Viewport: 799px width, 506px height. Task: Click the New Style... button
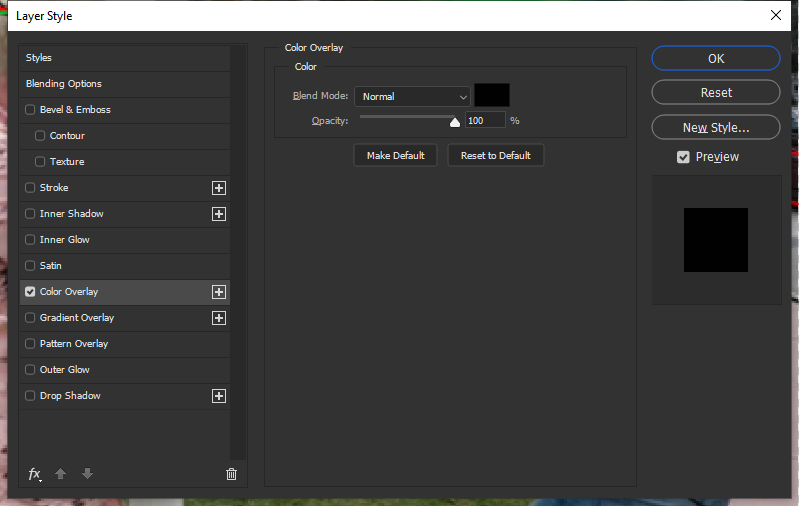point(716,127)
